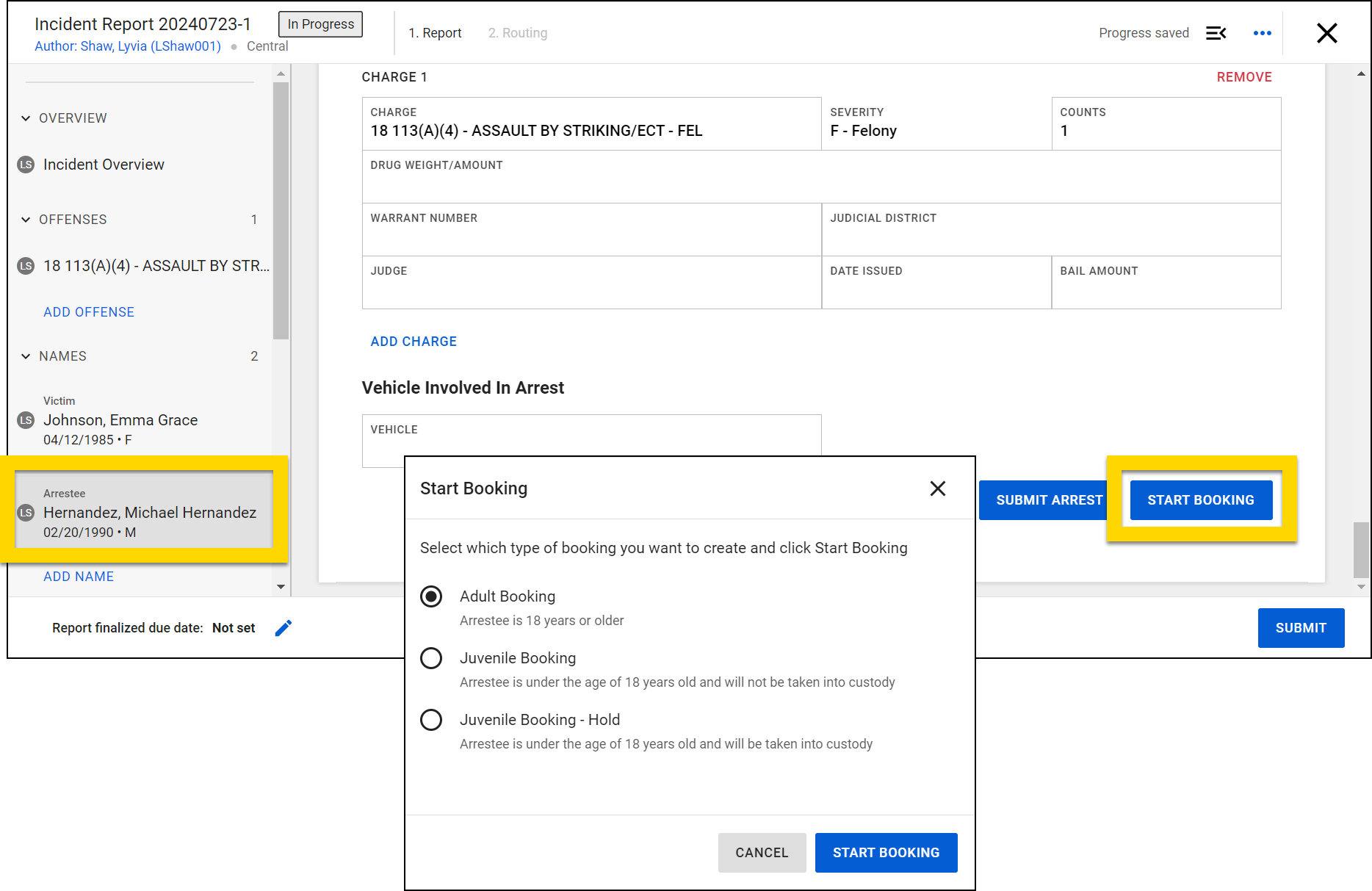Click ADD CHARGE link
1372x891 pixels.
[414, 342]
